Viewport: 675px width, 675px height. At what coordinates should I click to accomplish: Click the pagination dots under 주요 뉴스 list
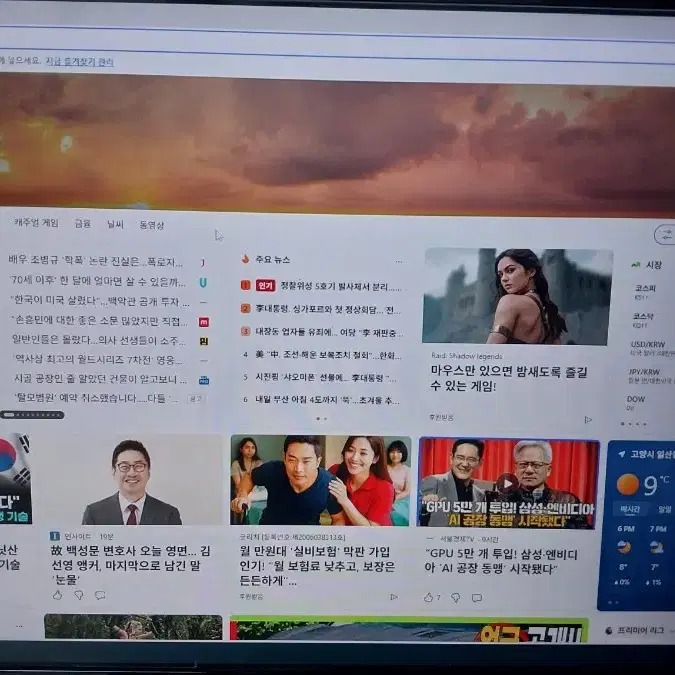point(321,418)
